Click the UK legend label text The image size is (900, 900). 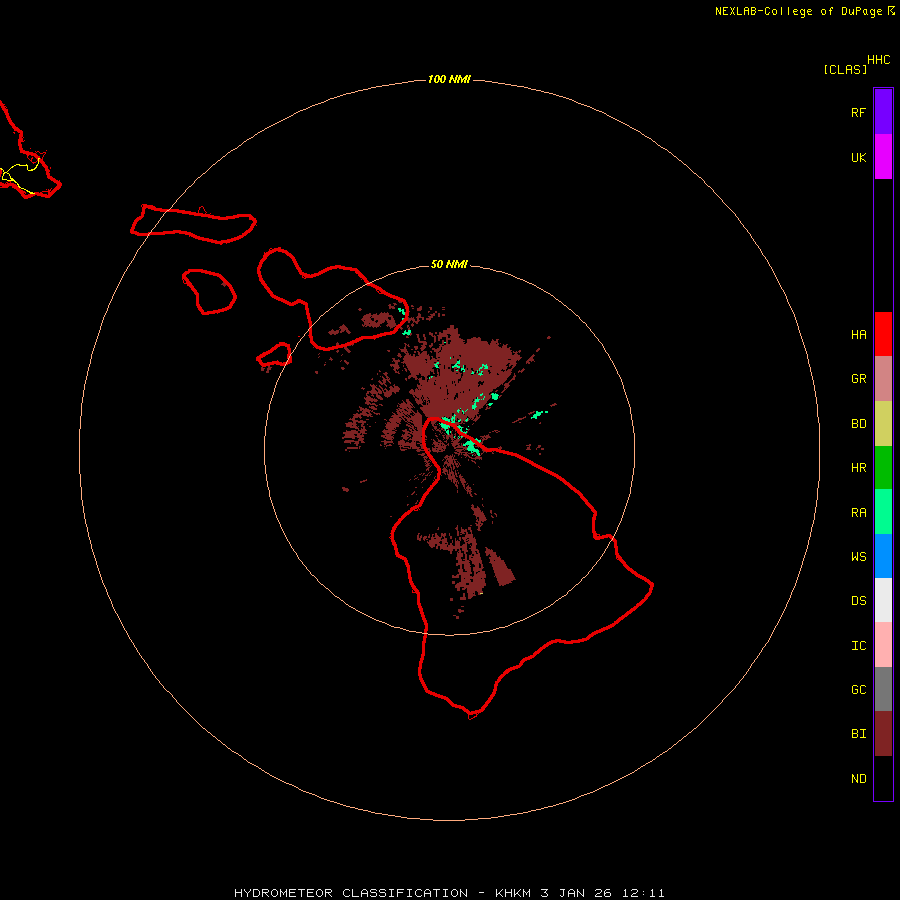point(858,157)
